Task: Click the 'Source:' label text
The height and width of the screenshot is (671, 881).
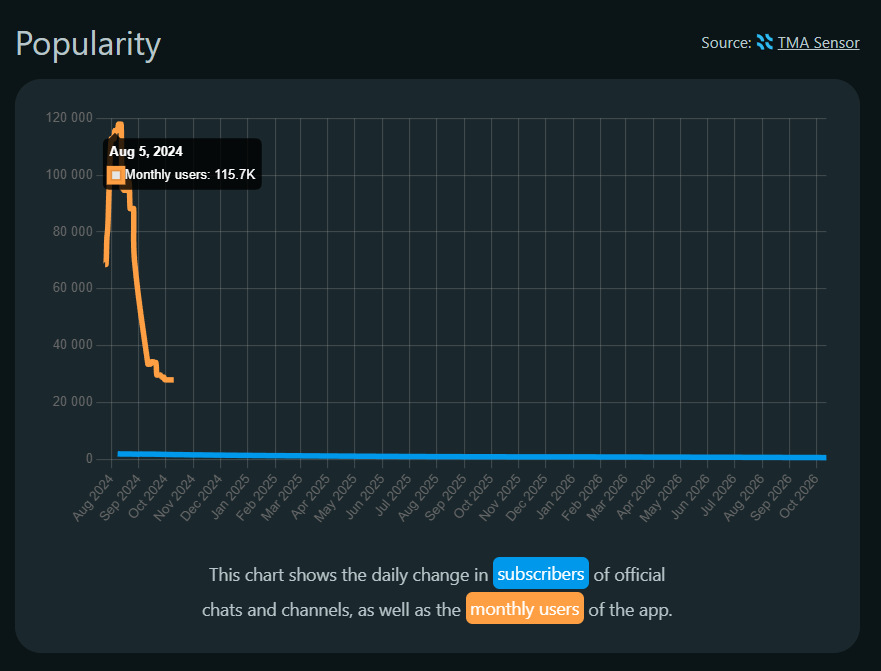Action: click(x=726, y=43)
